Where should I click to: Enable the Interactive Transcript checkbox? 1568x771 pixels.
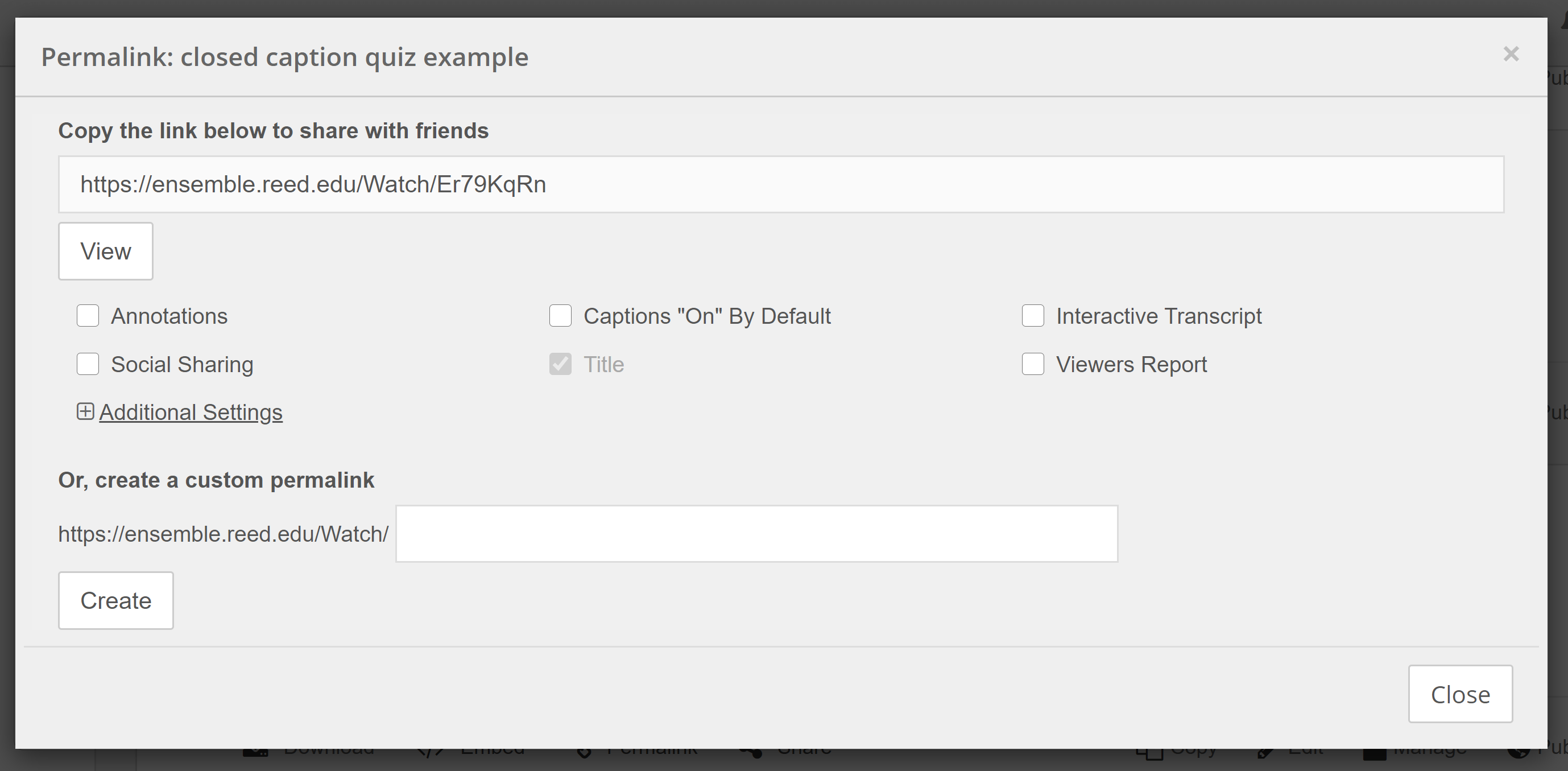click(x=1033, y=315)
